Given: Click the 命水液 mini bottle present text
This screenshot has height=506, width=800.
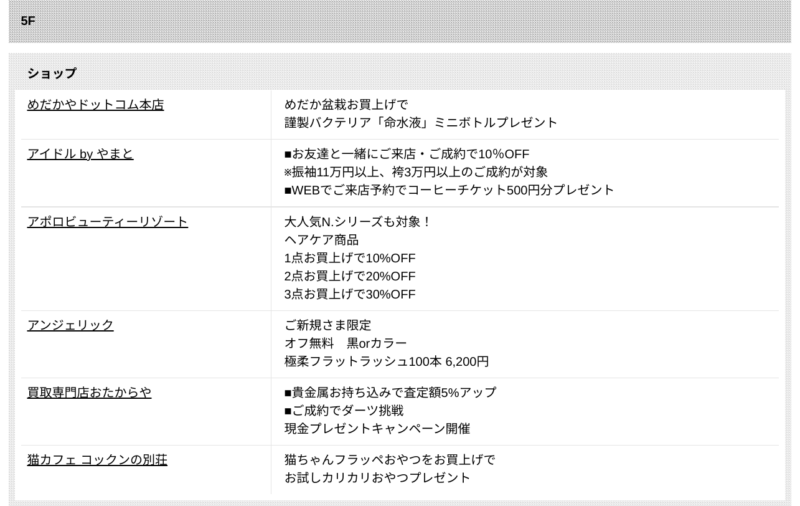Looking at the screenshot, I should pos(420,121).
